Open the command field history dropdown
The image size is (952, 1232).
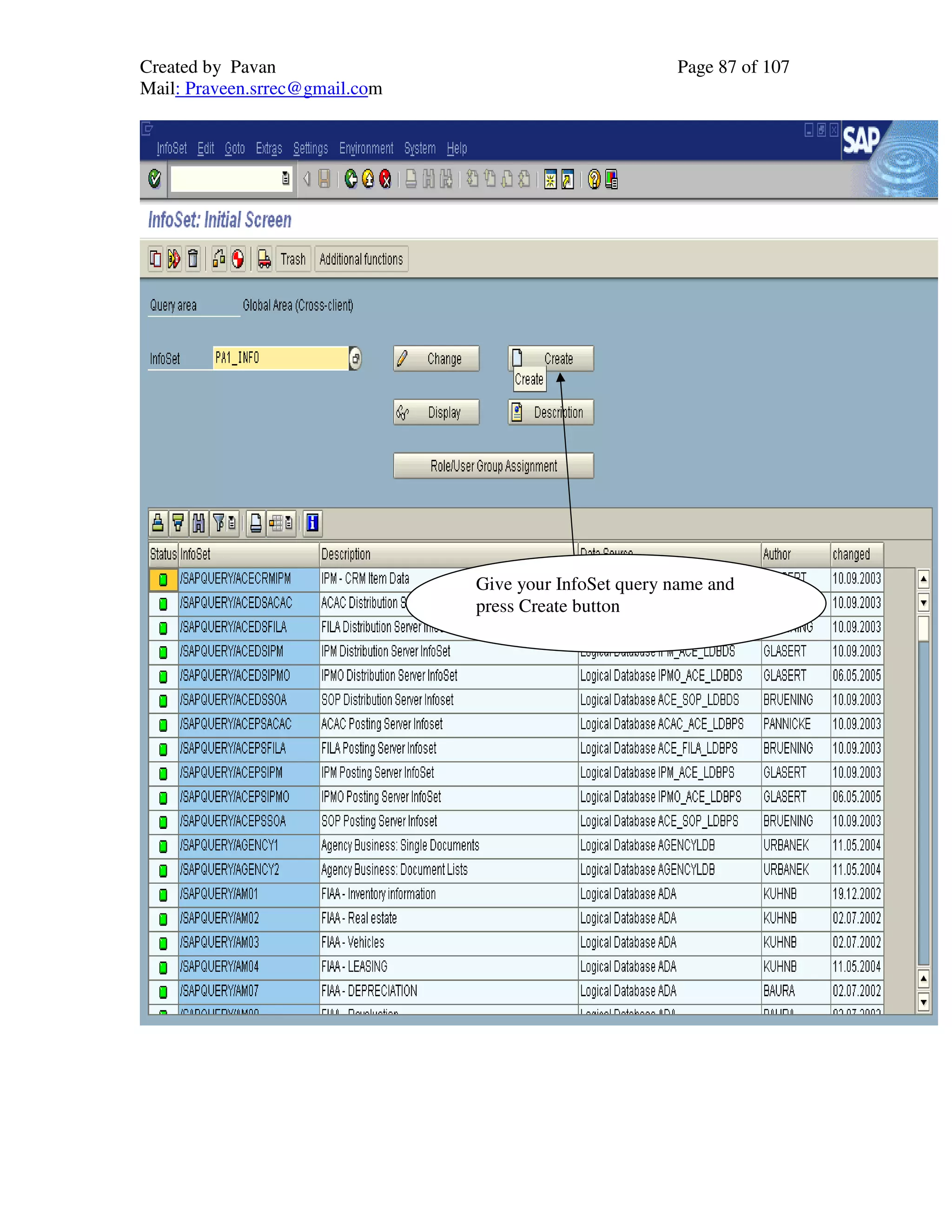coord(286,179)
